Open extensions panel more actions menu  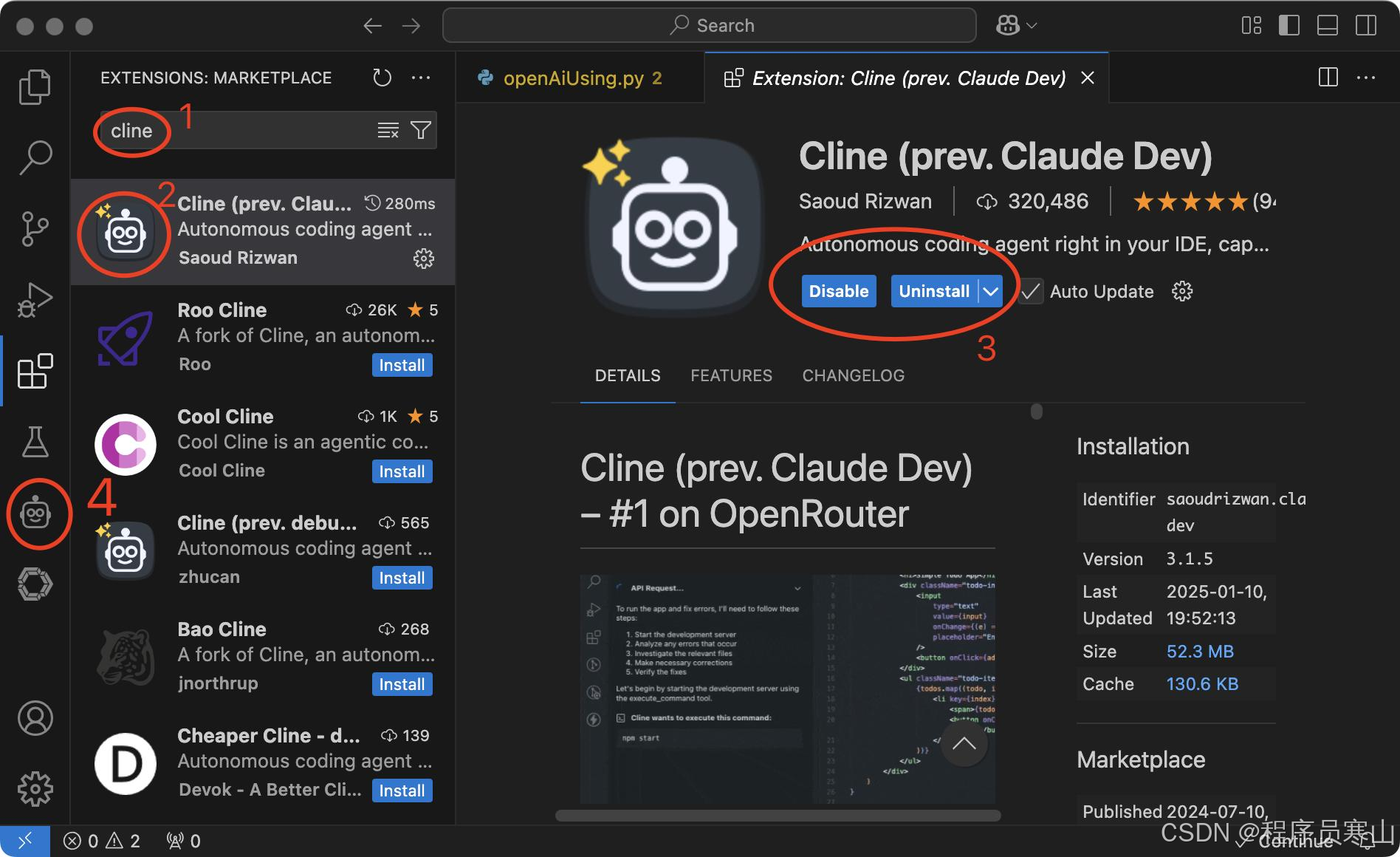click(x=421, y=78)
